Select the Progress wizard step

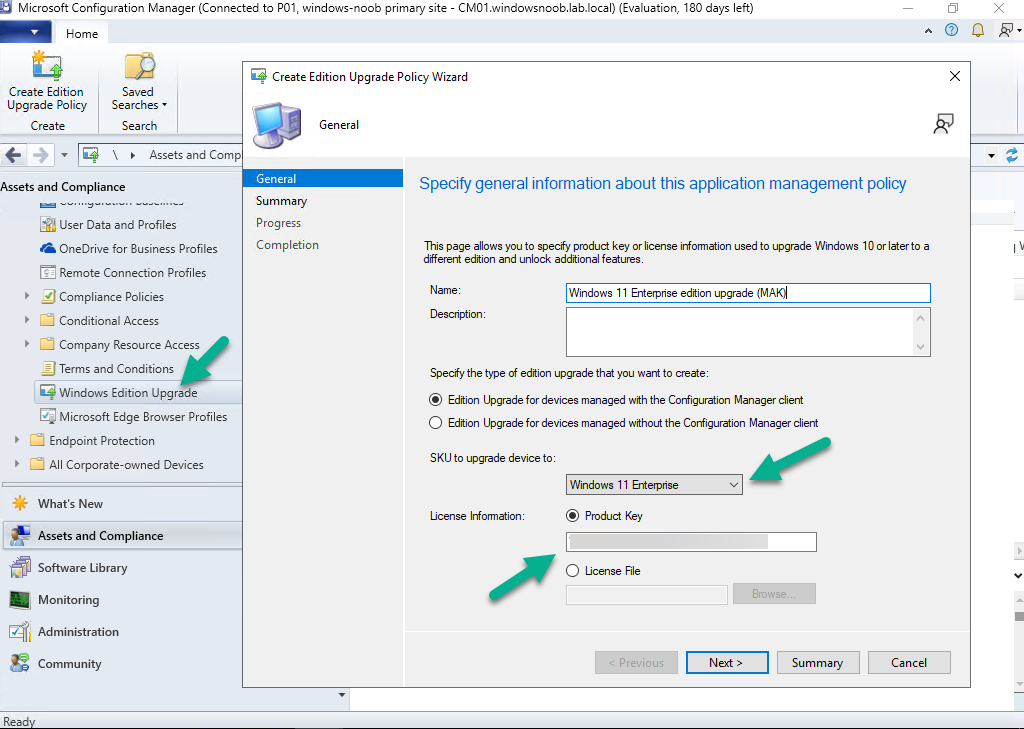pos(278,223)
